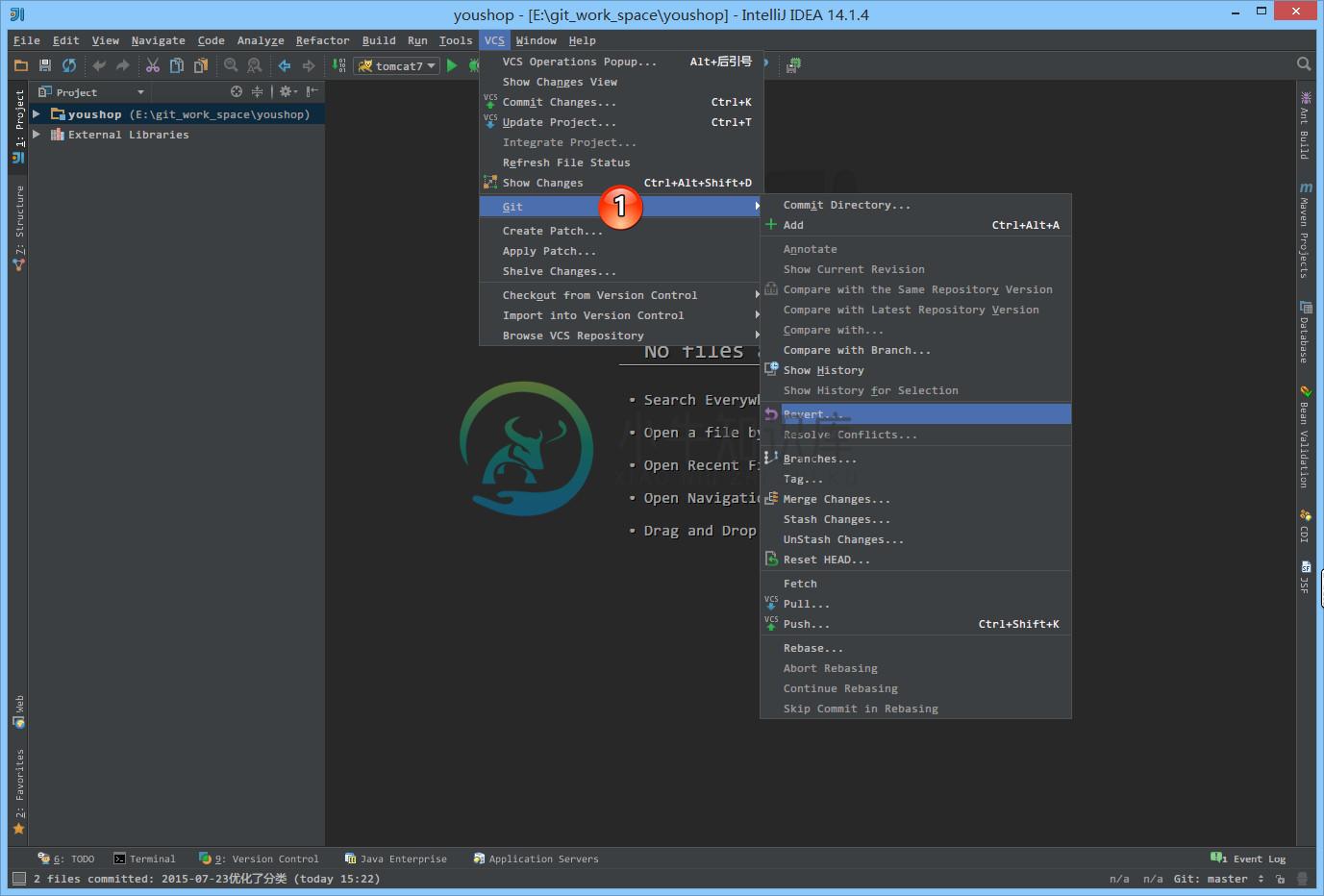The width and height of the screenshot is (1324, 896).
Task: Open the Maven Projects side panel
Action: (1306, 231)
